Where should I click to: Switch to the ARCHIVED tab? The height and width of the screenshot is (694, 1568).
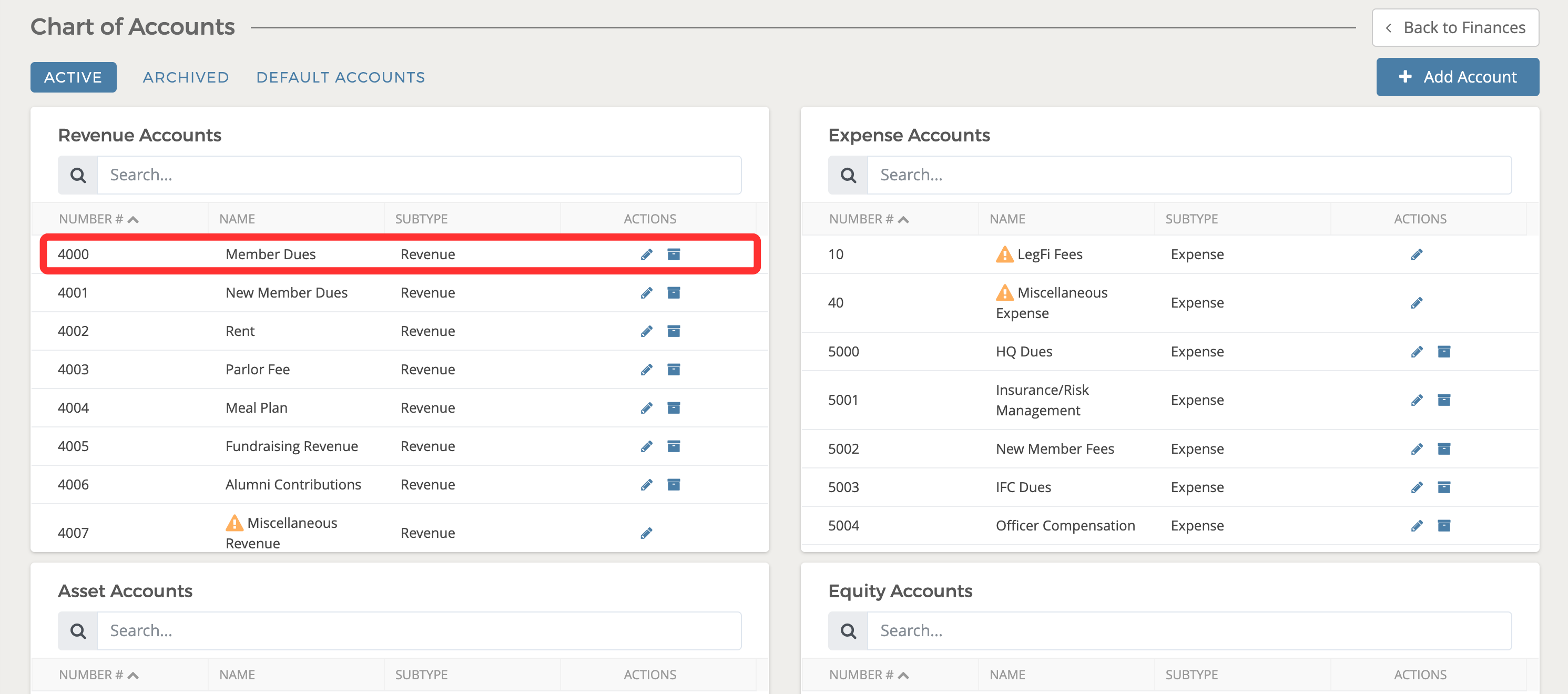point(186,77)
